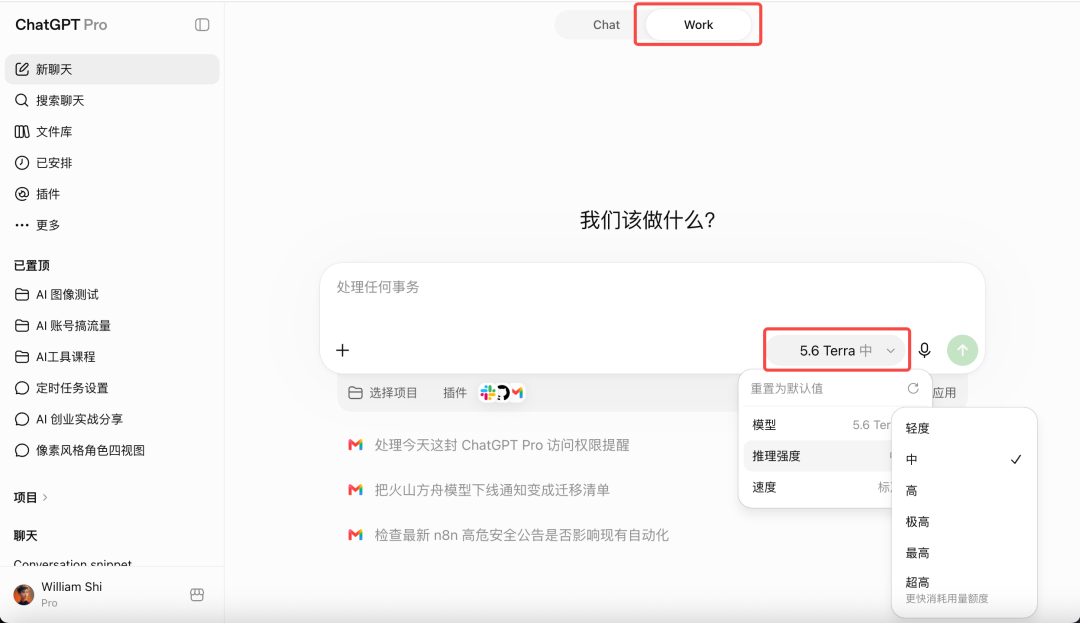The height and width of the screenshot is (623, 1080).
Task: Open 已安排 in the sidebar
Action: [x=112, y=162]
